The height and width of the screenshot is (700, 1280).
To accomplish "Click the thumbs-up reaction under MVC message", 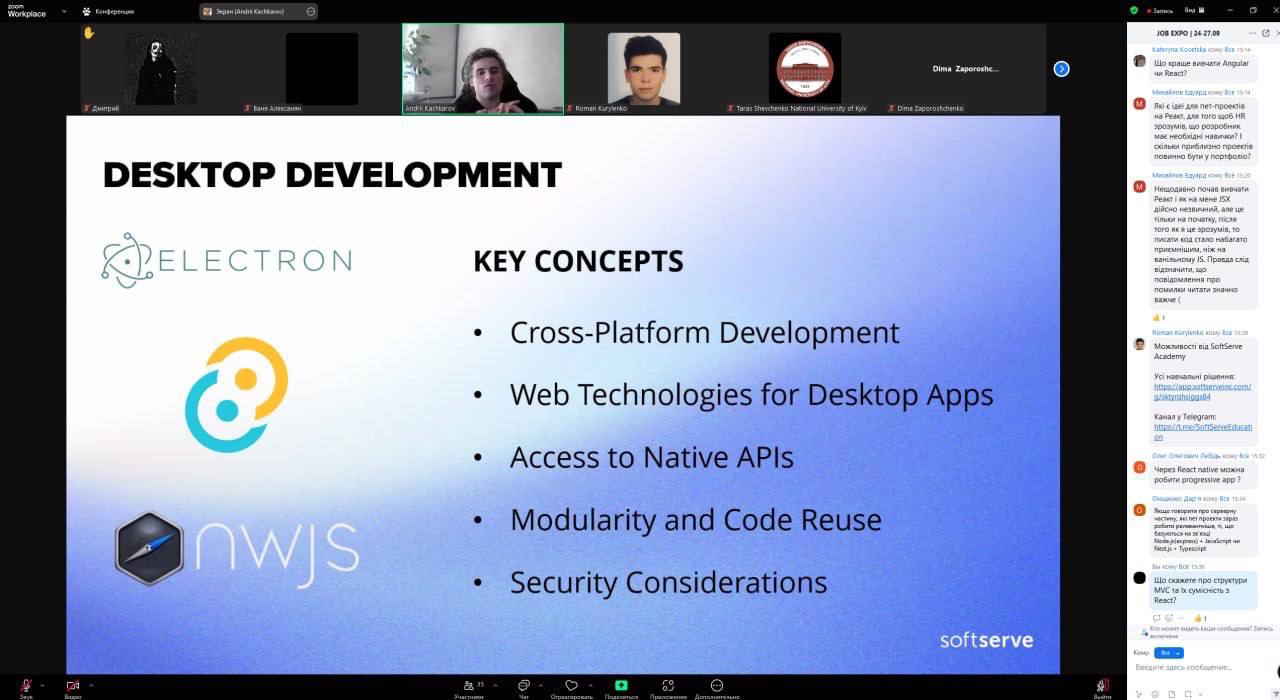I will point(1200,618).
